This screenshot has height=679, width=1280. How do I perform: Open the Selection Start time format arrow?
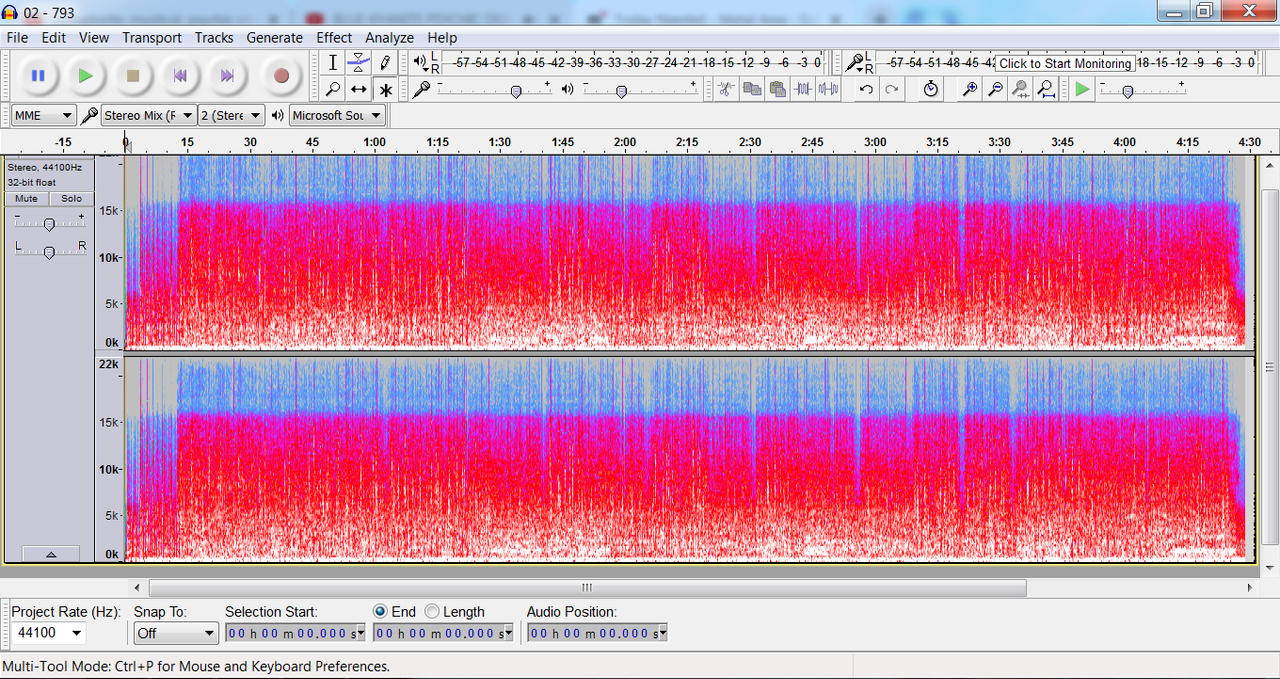pos(360,633)
